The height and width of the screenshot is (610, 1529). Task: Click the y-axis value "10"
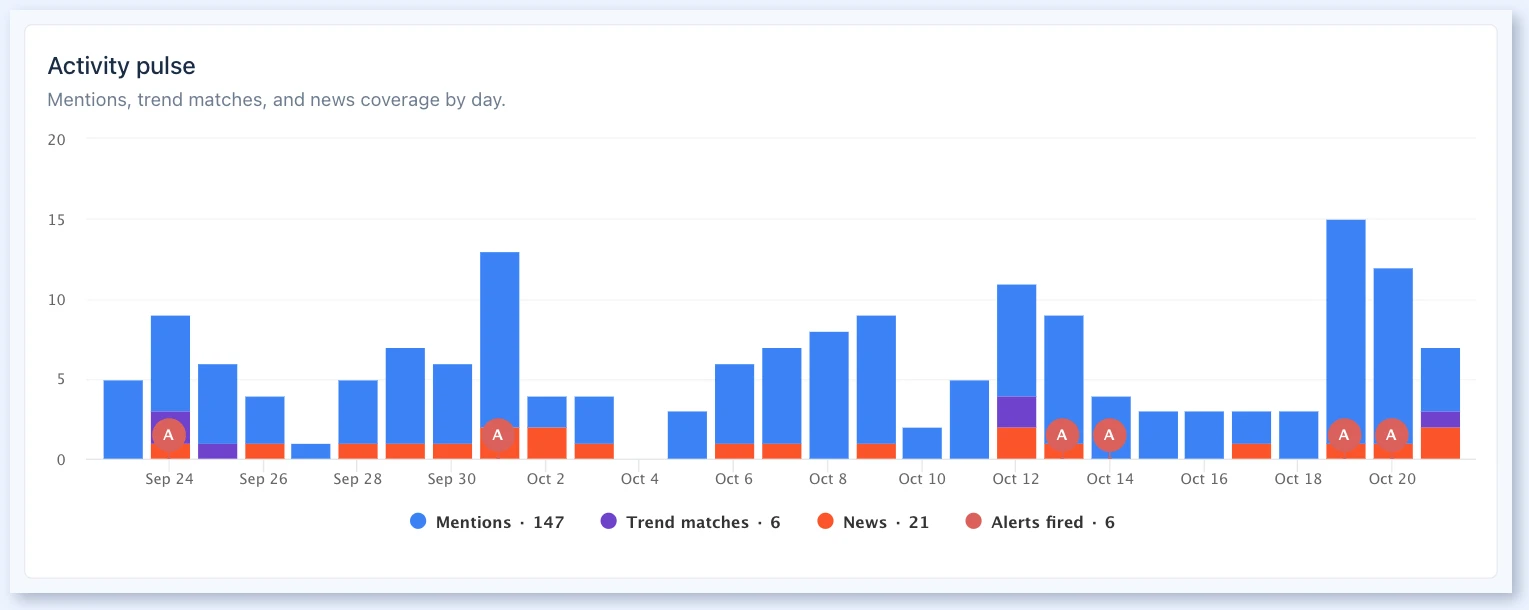(57, 300)
